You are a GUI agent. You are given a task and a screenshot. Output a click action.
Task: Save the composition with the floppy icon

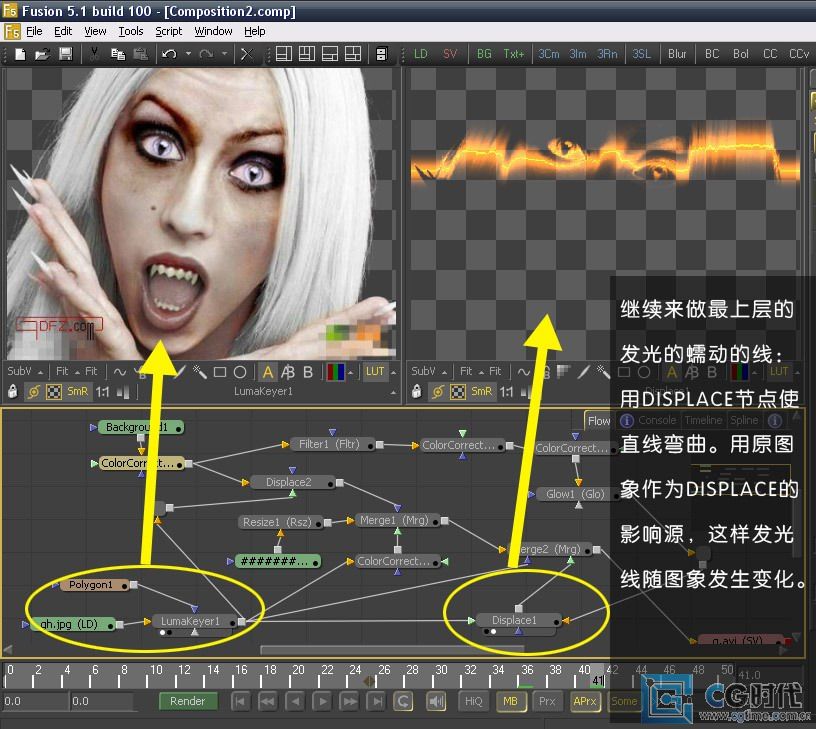[x=66, y=54]
